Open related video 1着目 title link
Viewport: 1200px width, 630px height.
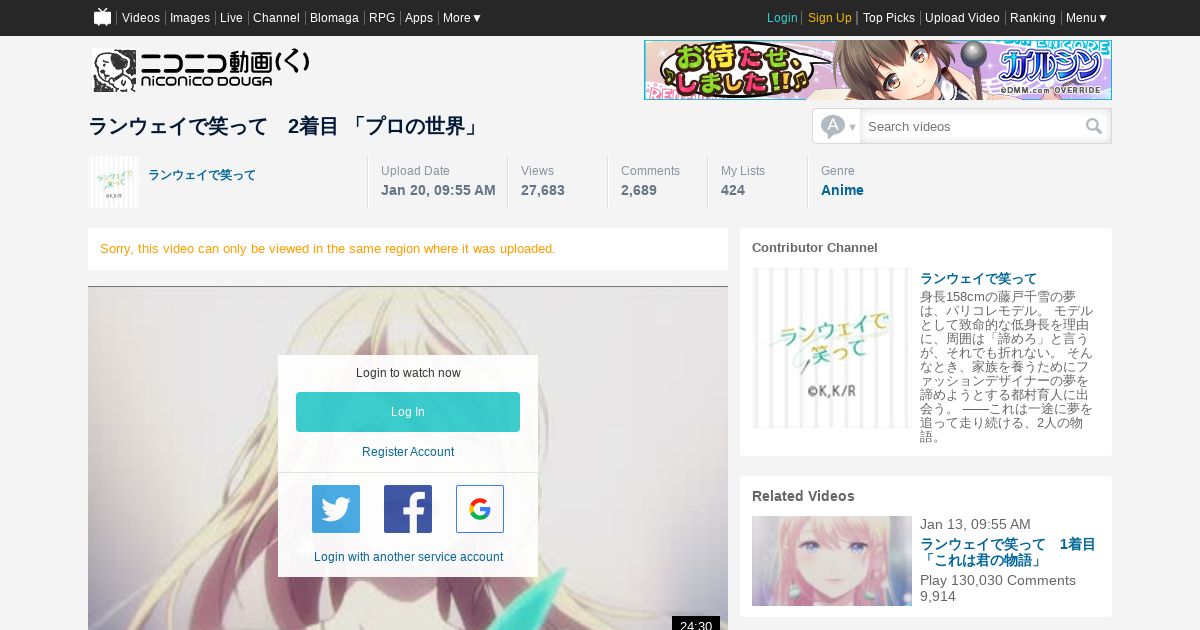coord(1008,552)
